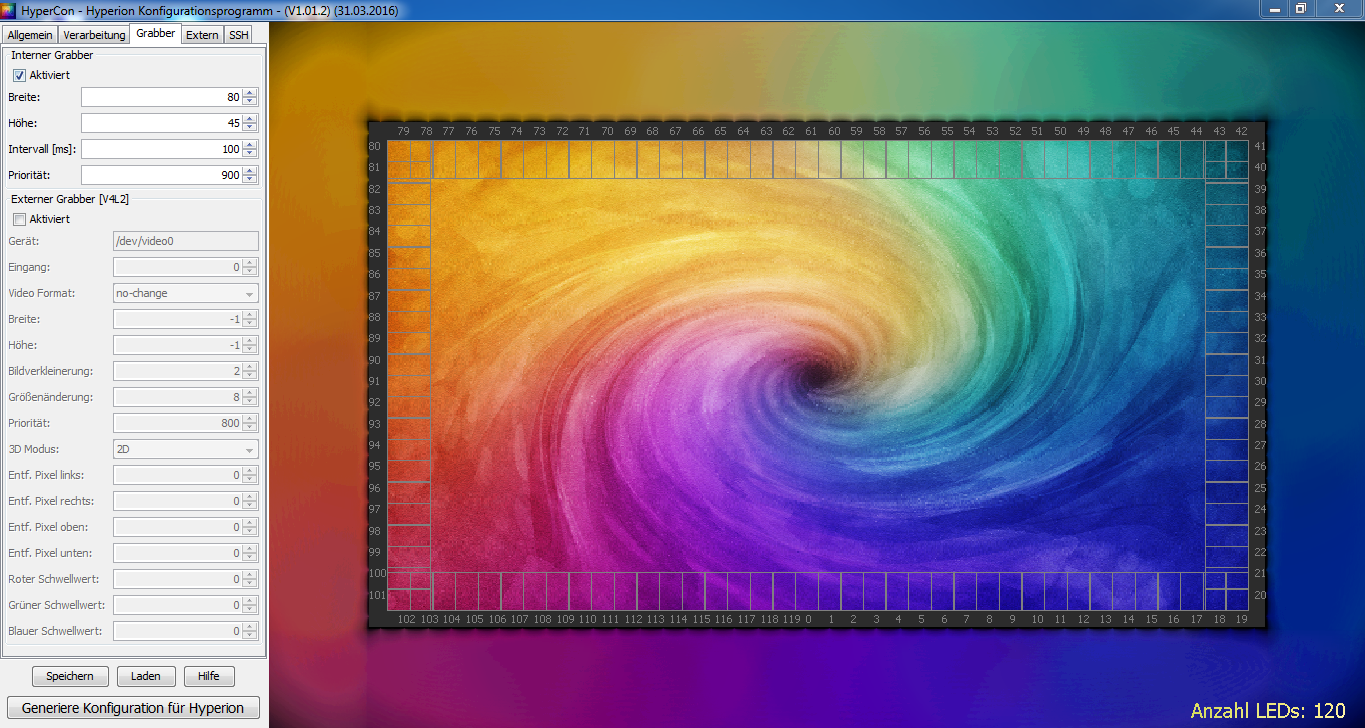Viewport: 1365px width, 728px height.
Task: Increase Intervall [ms] value with up arrow
Action: pyautogui.click(x=250, y=145)
